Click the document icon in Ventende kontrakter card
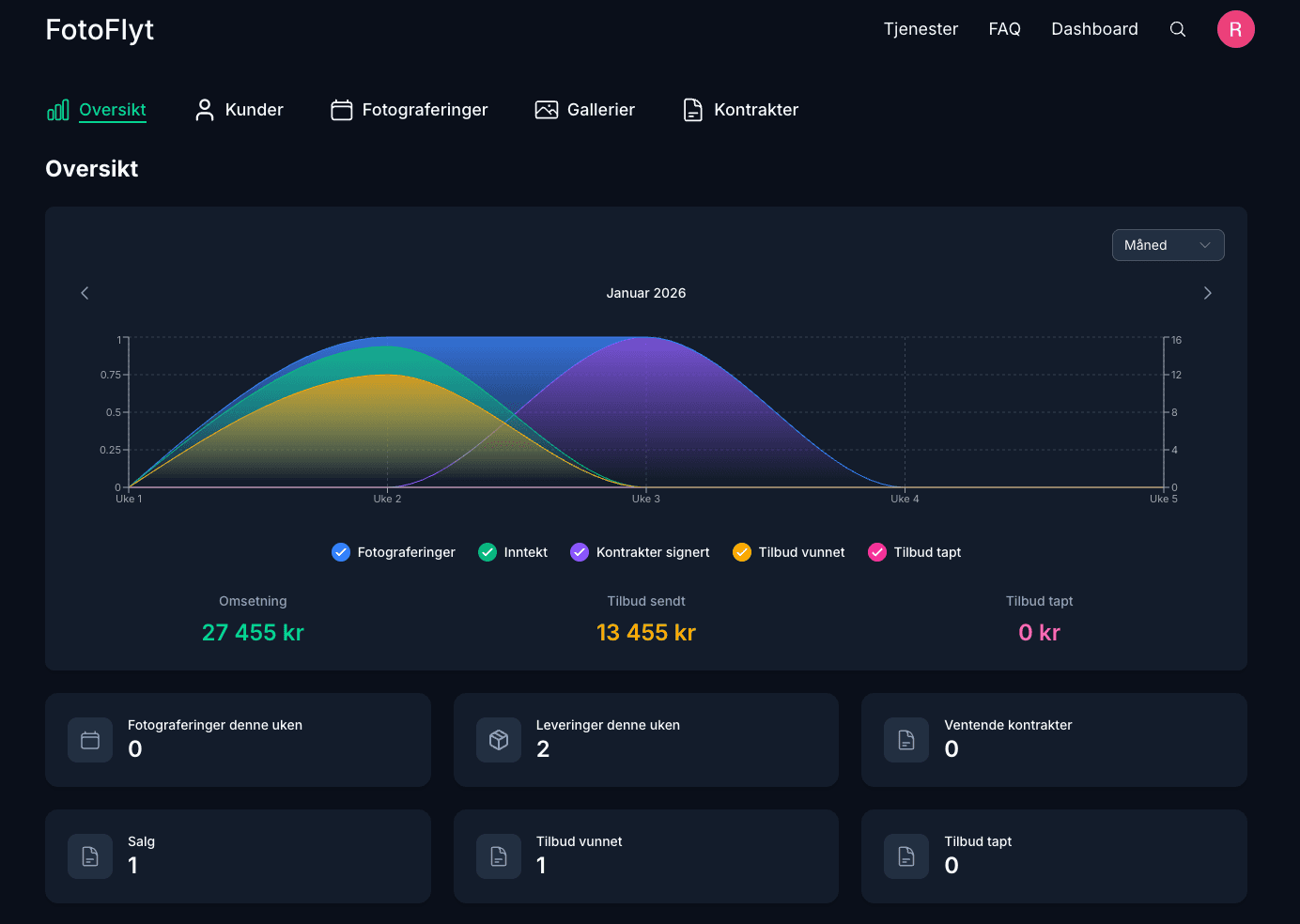The height and width of the screenshot is (924, 1300). click(906, 740)
